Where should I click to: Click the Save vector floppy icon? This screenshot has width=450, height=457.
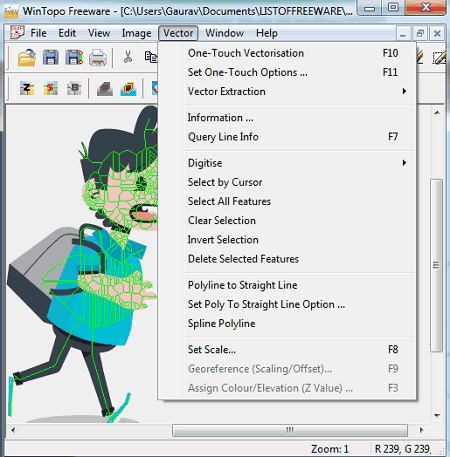(74, 58)
